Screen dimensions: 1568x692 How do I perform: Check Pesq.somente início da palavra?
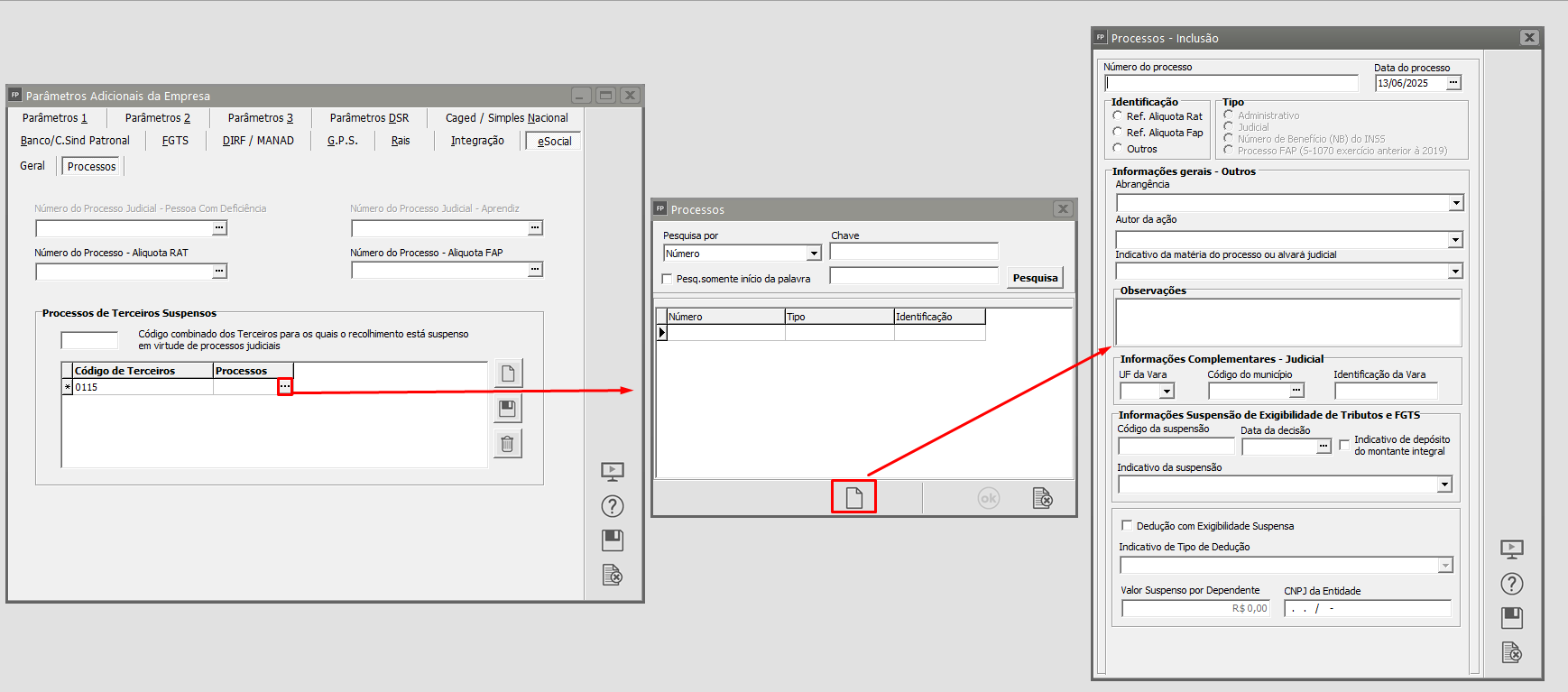tap(668, 279)
